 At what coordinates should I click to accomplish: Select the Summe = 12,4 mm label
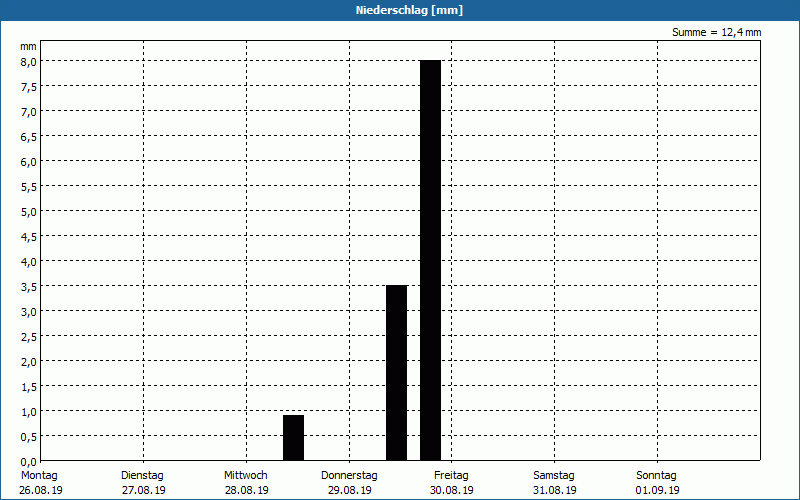[x=716, y=32]
